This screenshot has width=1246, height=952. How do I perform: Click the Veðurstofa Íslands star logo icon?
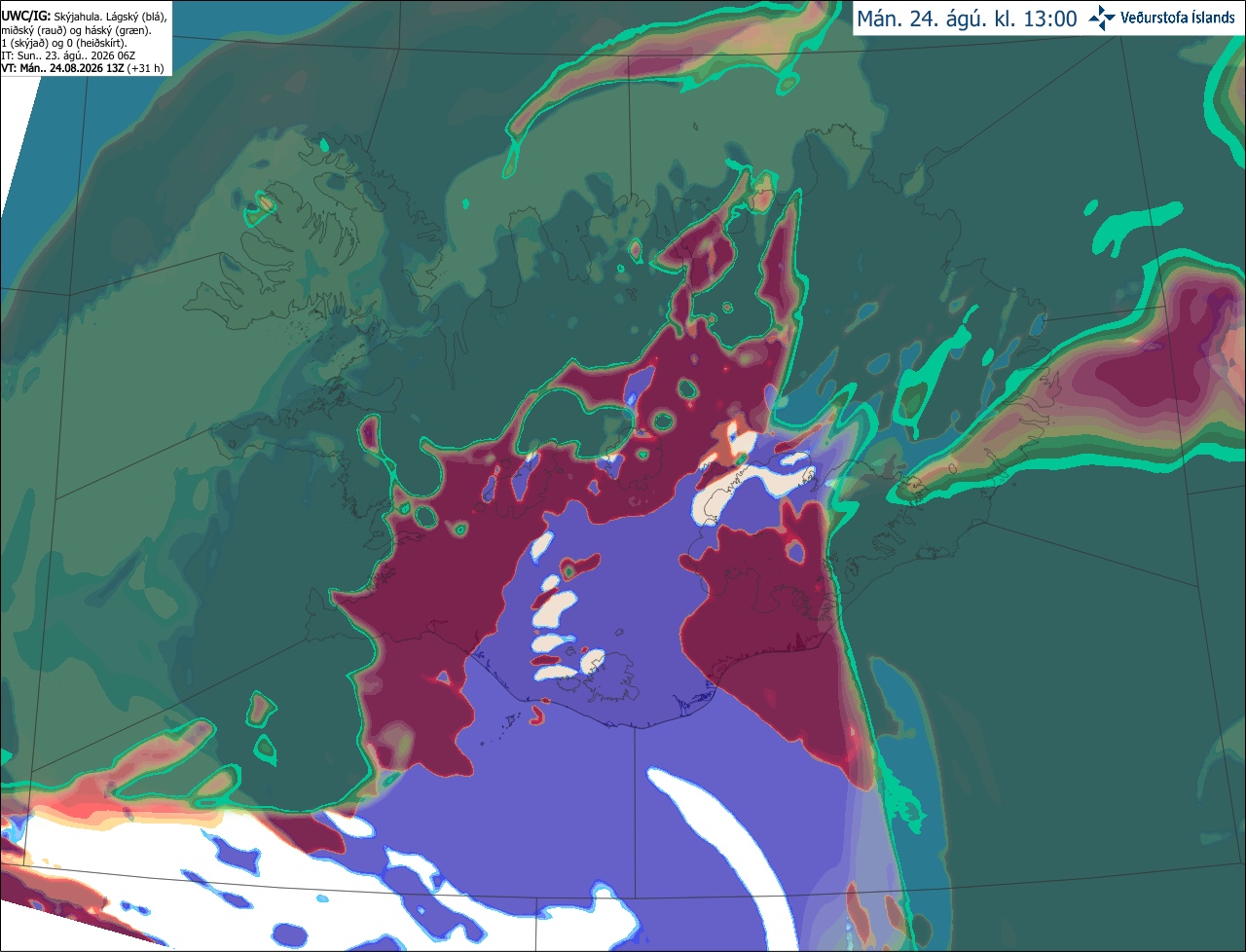tap(1102, 18)
